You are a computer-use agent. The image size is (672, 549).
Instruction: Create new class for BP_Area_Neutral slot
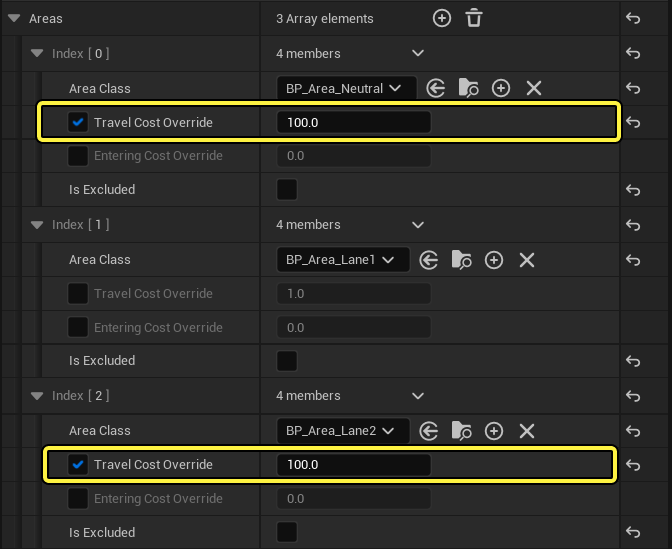click(501, 89)
